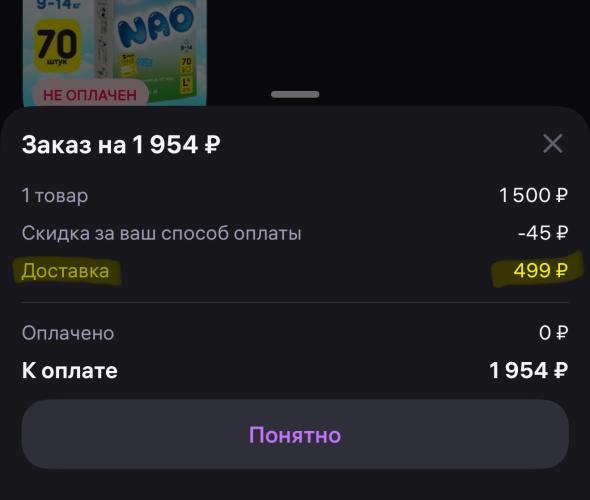Screen dimensions: 590x500
Task: Tap the Оплачено row label
Action: (68, 333)
